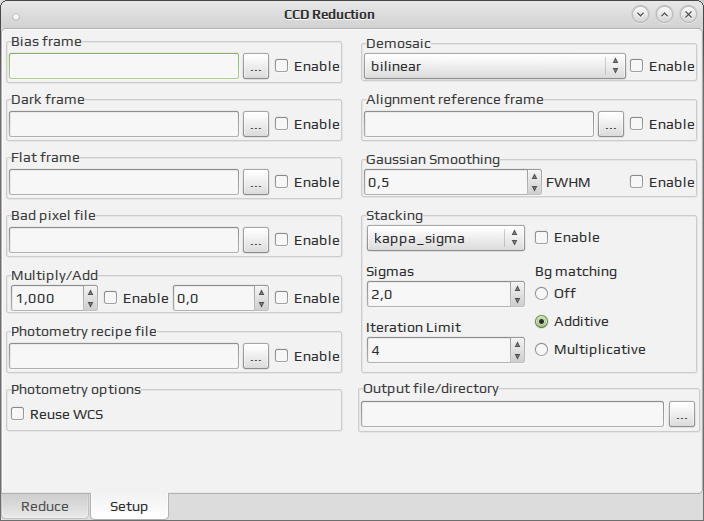
Task: Enable the Bias frame checkbox
Action: pyautogui.click(x=282, y=66)
